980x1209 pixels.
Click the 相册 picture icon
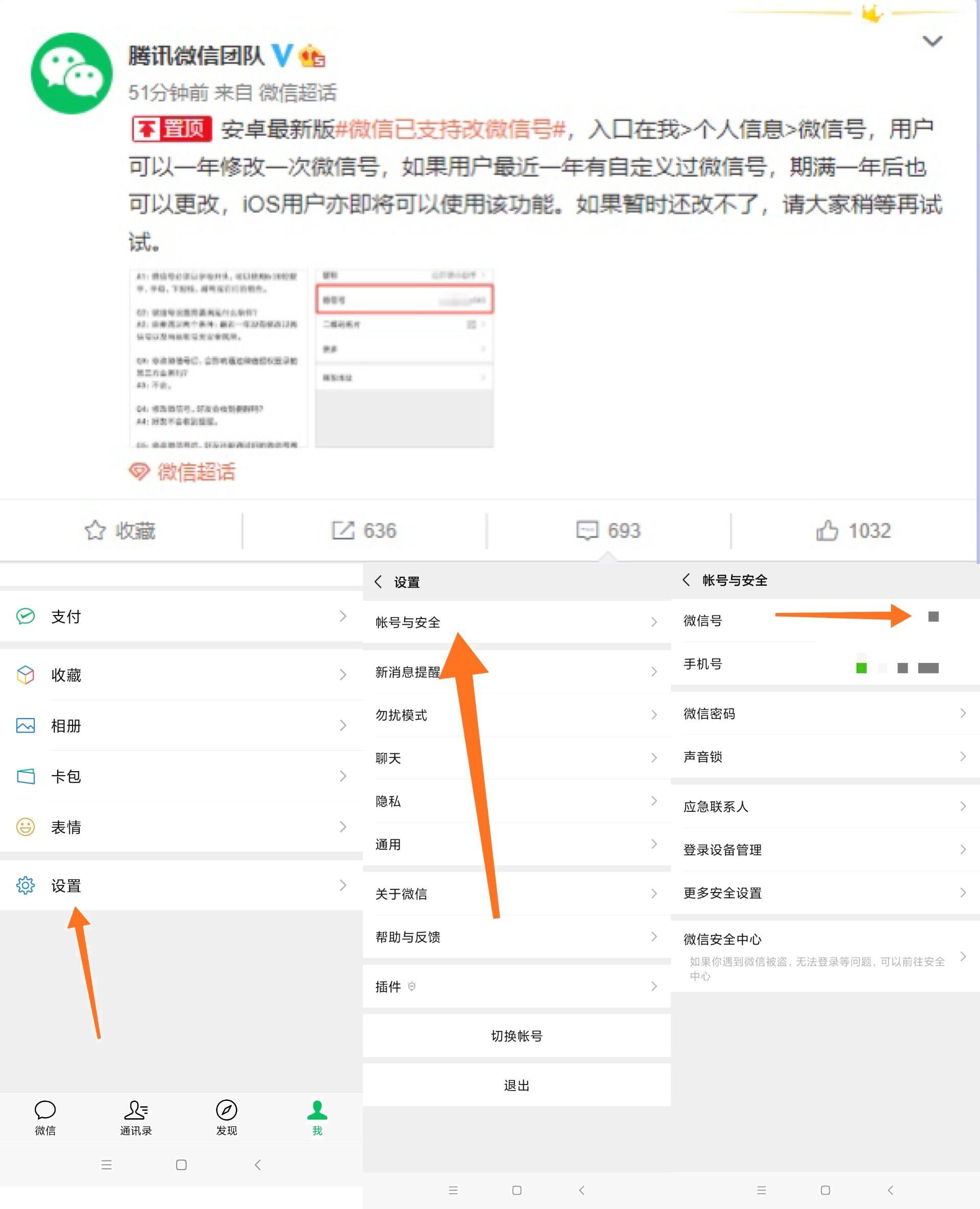(26, 725)
